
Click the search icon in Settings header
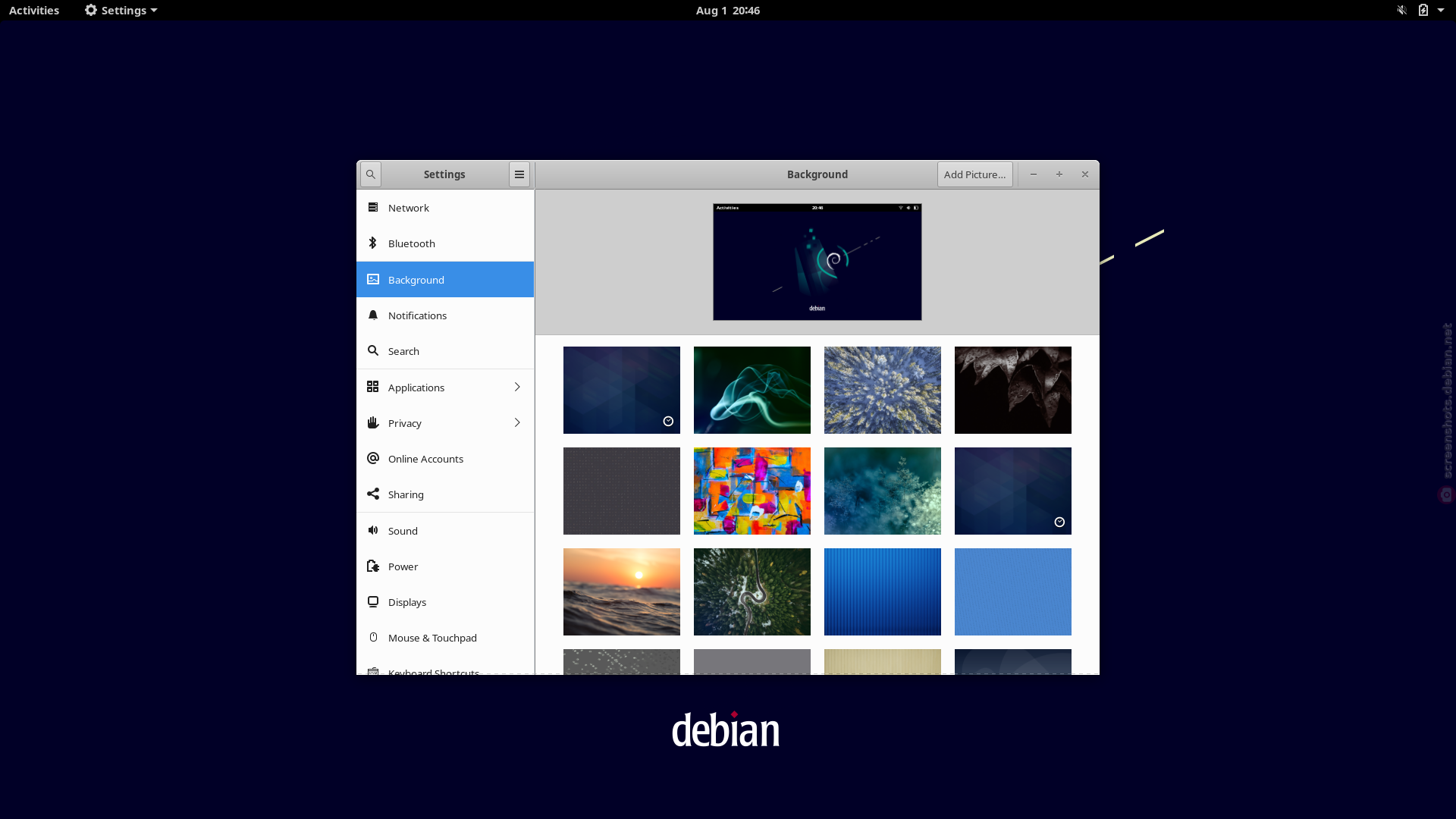click(370, 174)
